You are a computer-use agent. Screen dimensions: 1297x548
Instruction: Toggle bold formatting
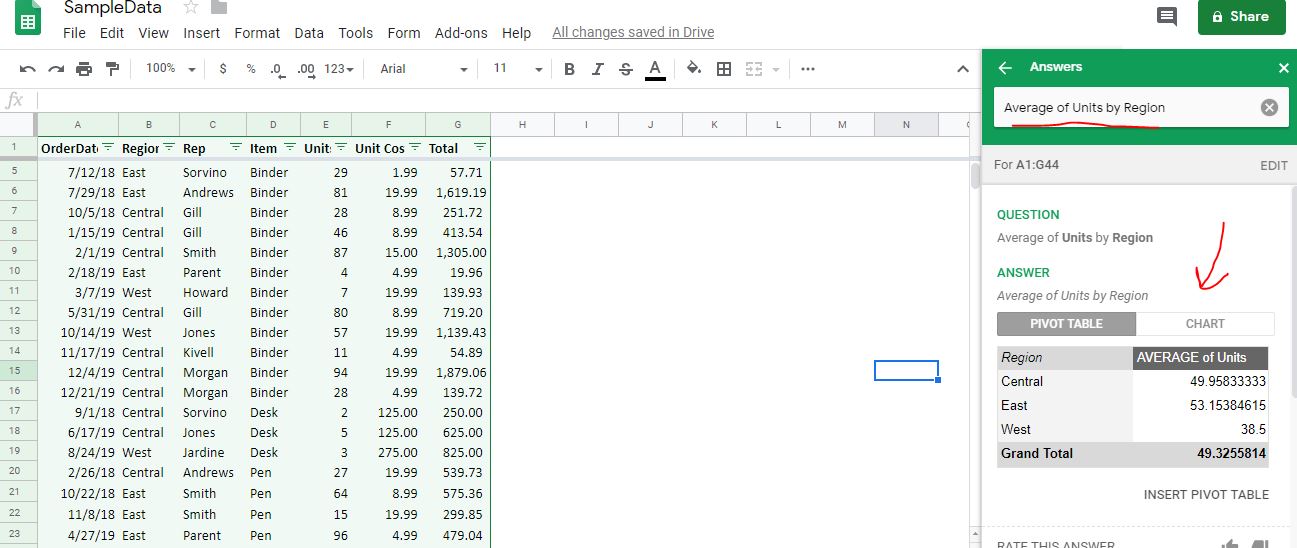click(x=570, y=69)
